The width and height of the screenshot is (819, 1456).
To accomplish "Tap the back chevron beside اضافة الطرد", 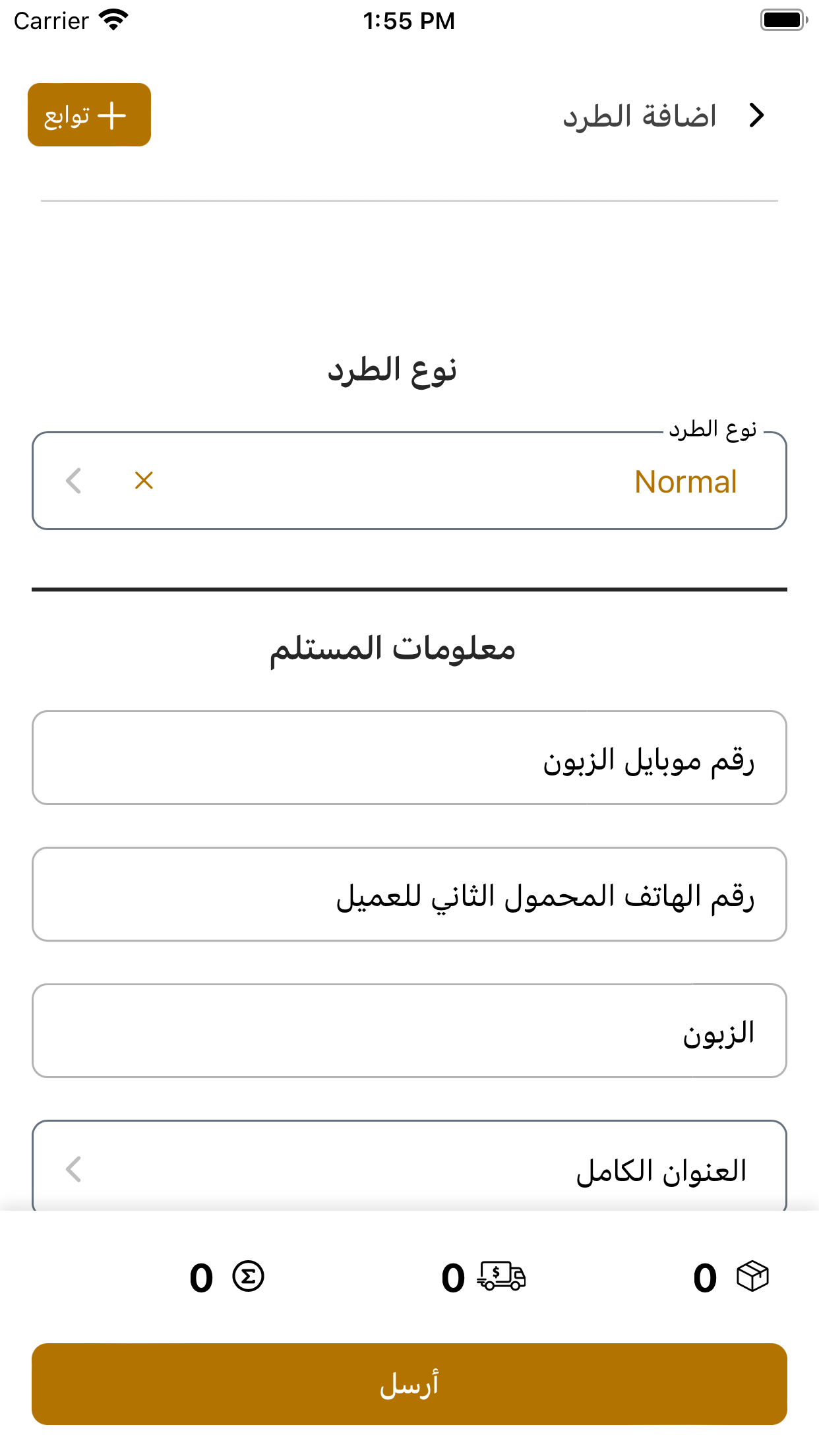I will click(x=756, y=115).
